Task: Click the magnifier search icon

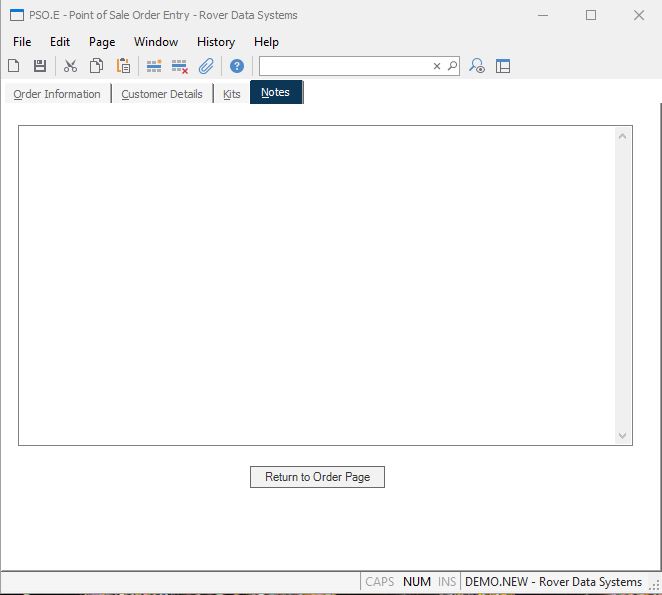Action: click(x=452, y=66)
